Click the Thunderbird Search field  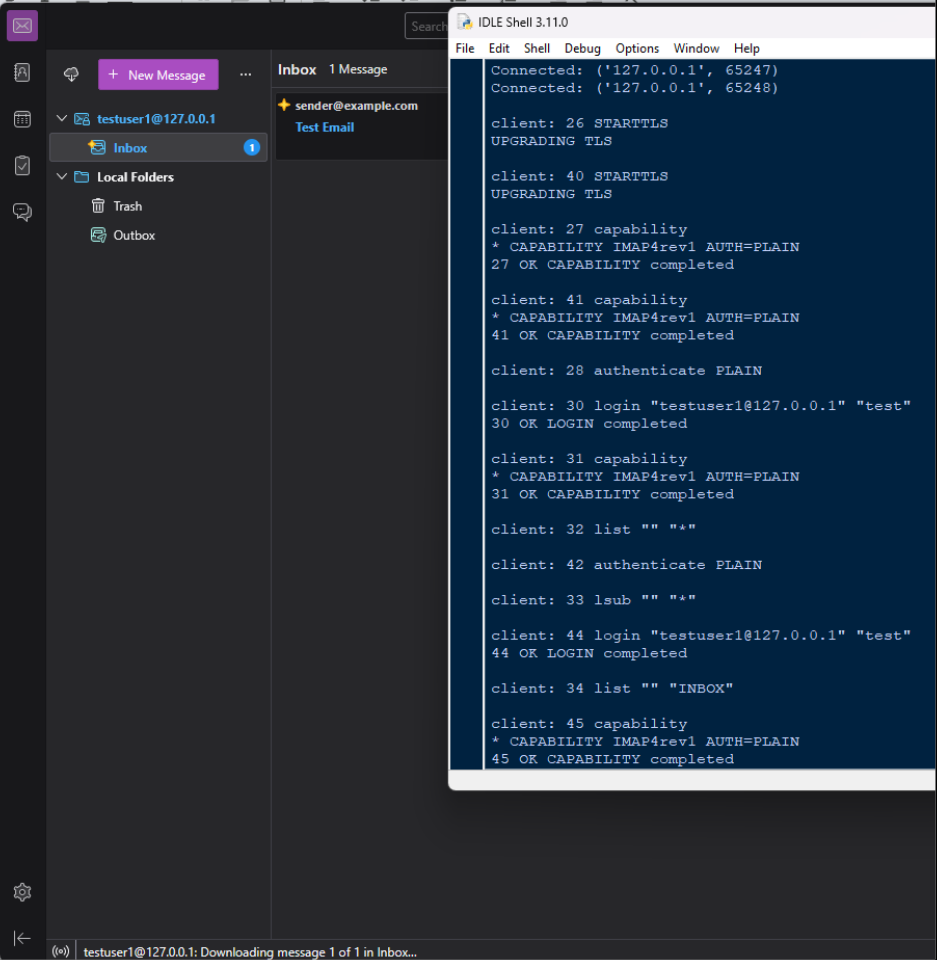[427, 26]
